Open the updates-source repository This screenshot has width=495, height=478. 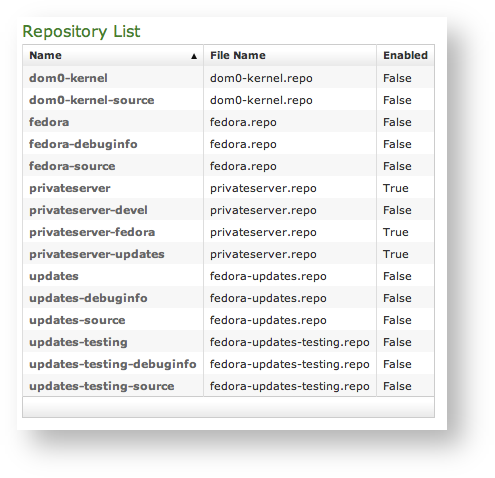coord(77,320)
